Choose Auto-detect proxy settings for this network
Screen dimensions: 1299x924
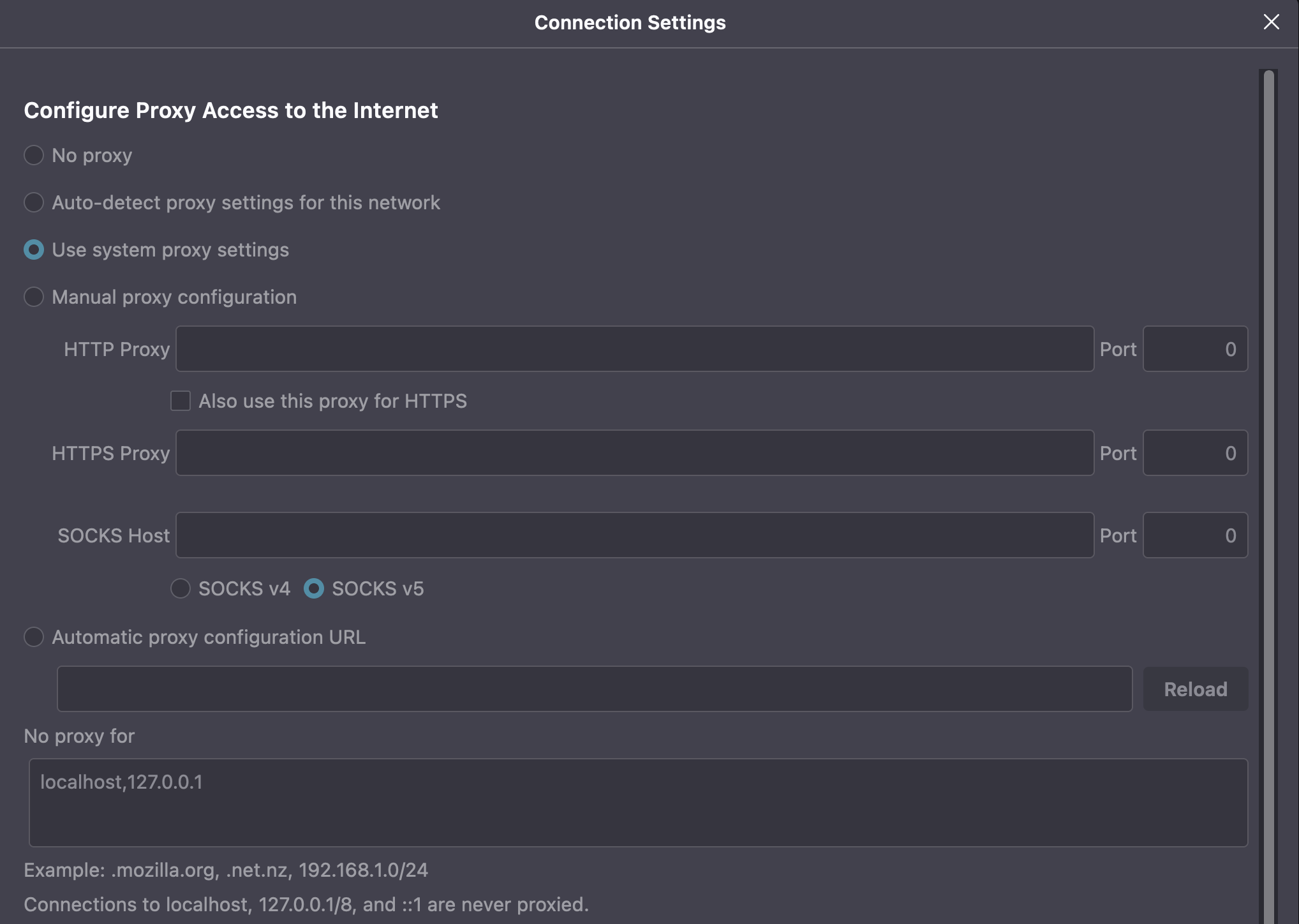[34, 202]
